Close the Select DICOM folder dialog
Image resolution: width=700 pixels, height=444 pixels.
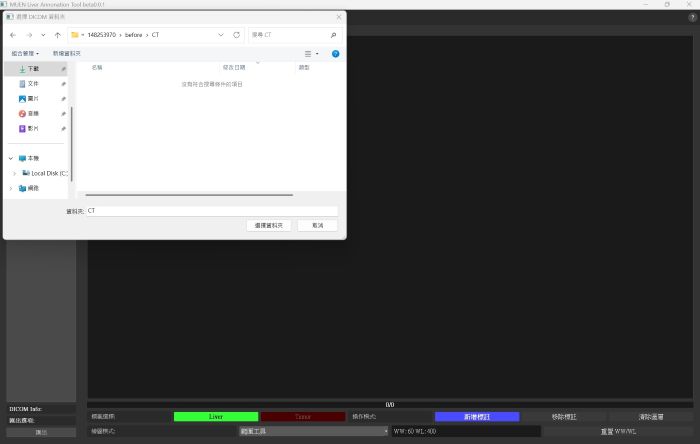(338, 17)
